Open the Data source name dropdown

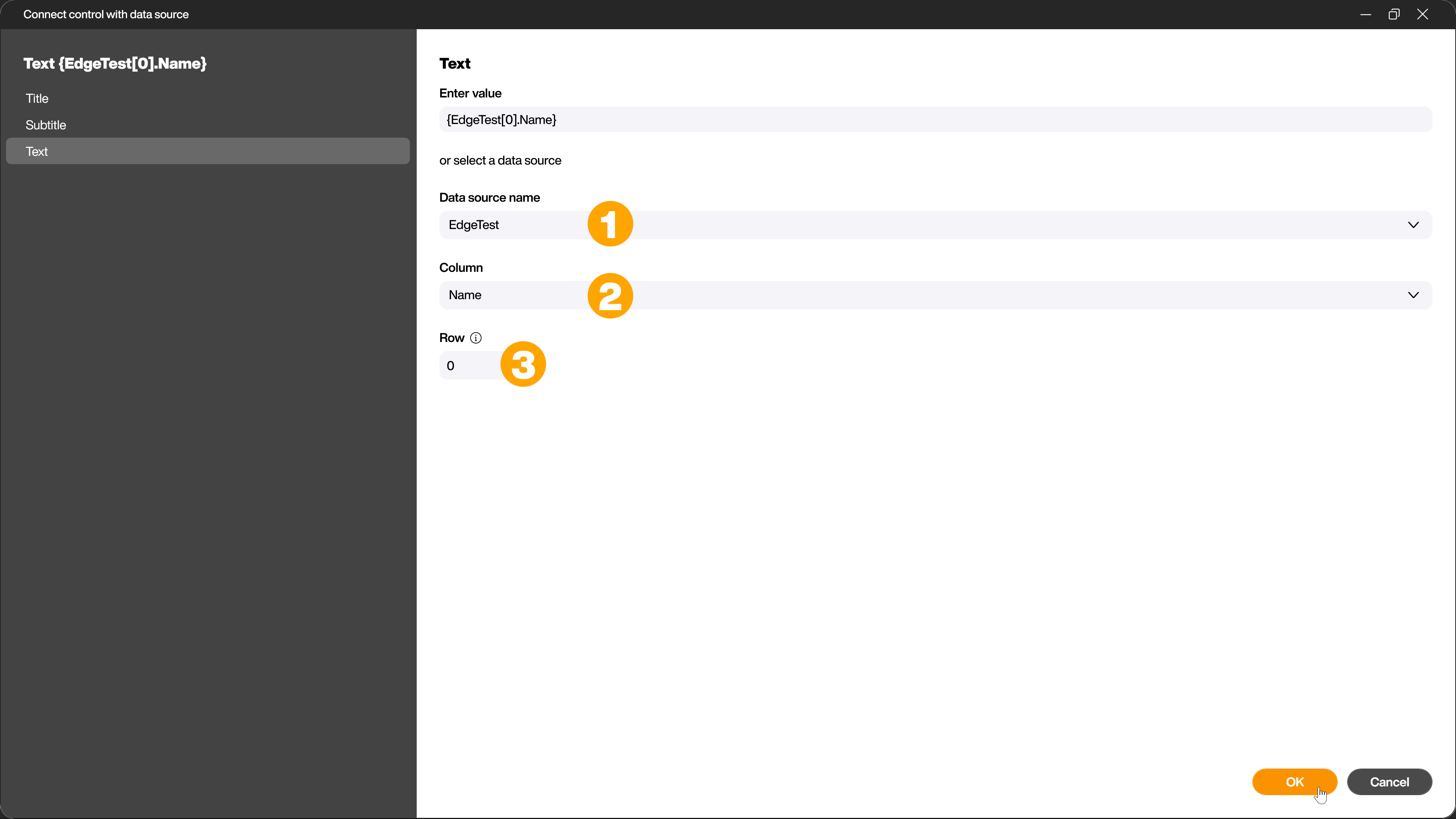[x=935, y=225]
